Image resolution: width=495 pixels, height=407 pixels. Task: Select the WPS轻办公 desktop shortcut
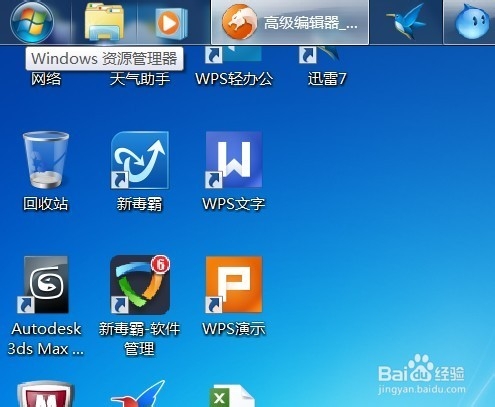coord(234,55)
